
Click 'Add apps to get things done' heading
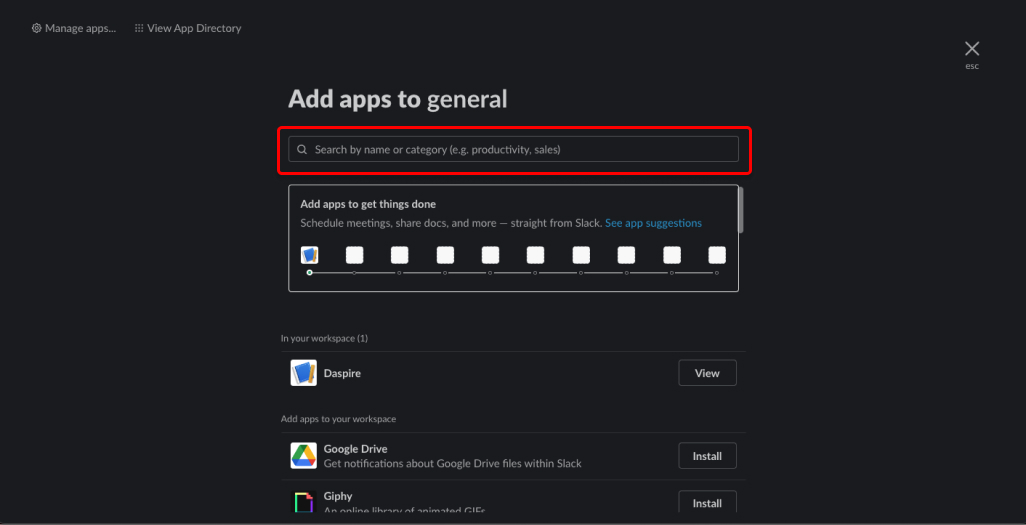click(368, 204)
